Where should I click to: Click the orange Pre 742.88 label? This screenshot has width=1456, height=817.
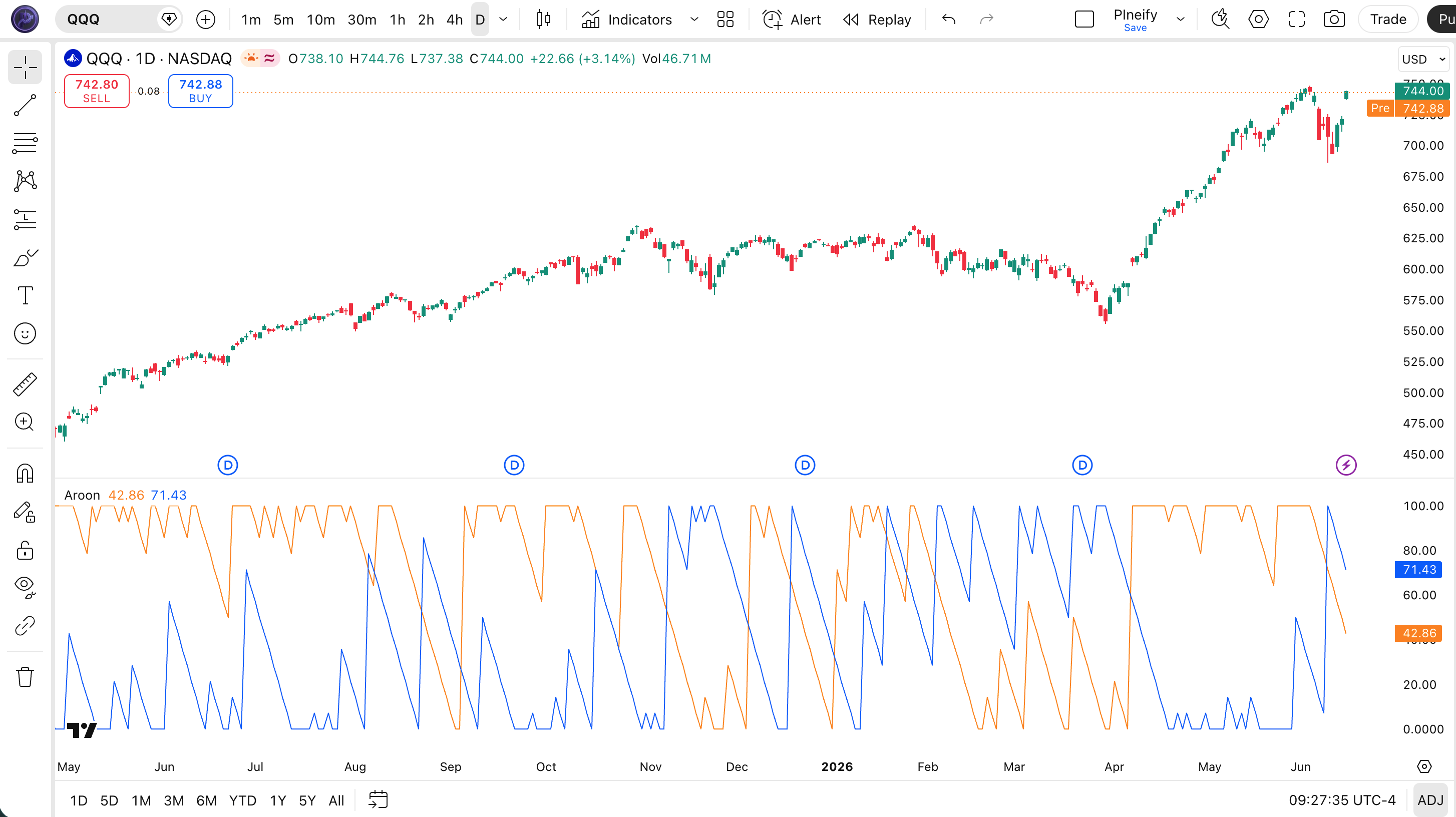1408,109
